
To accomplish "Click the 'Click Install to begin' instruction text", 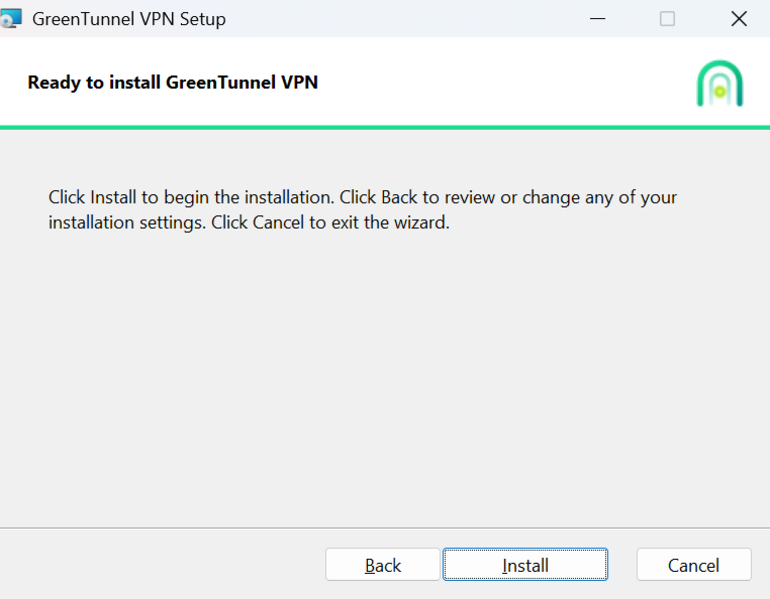I will tap(362, 210).
